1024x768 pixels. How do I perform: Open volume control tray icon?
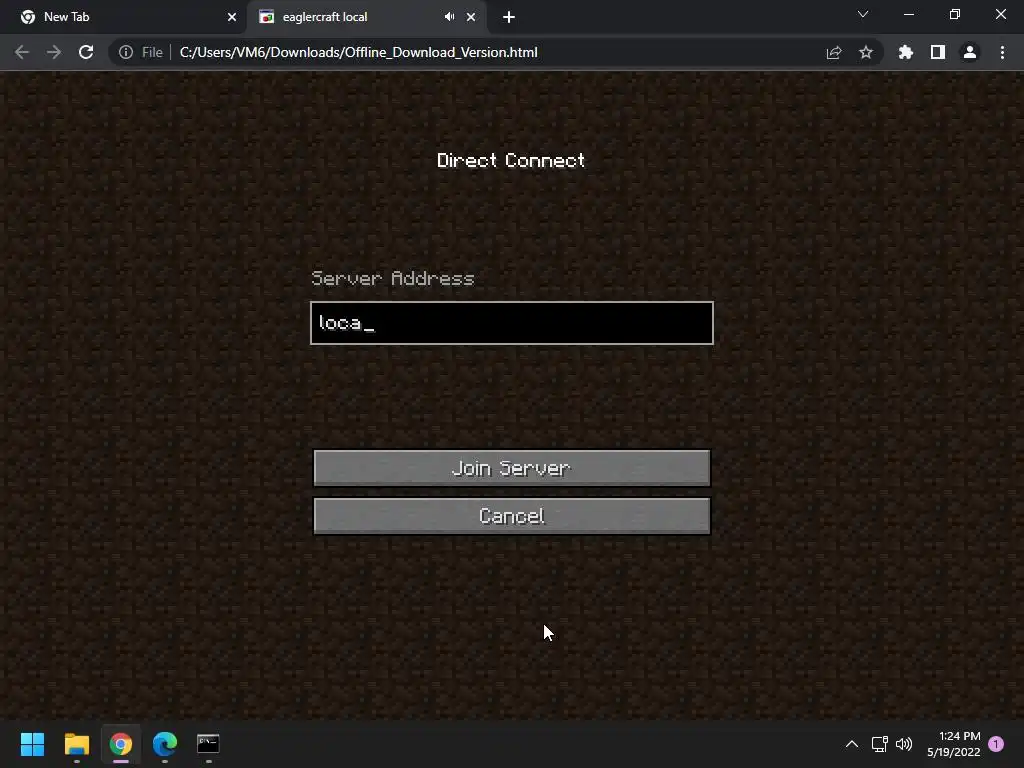click(x=904, y=744)
